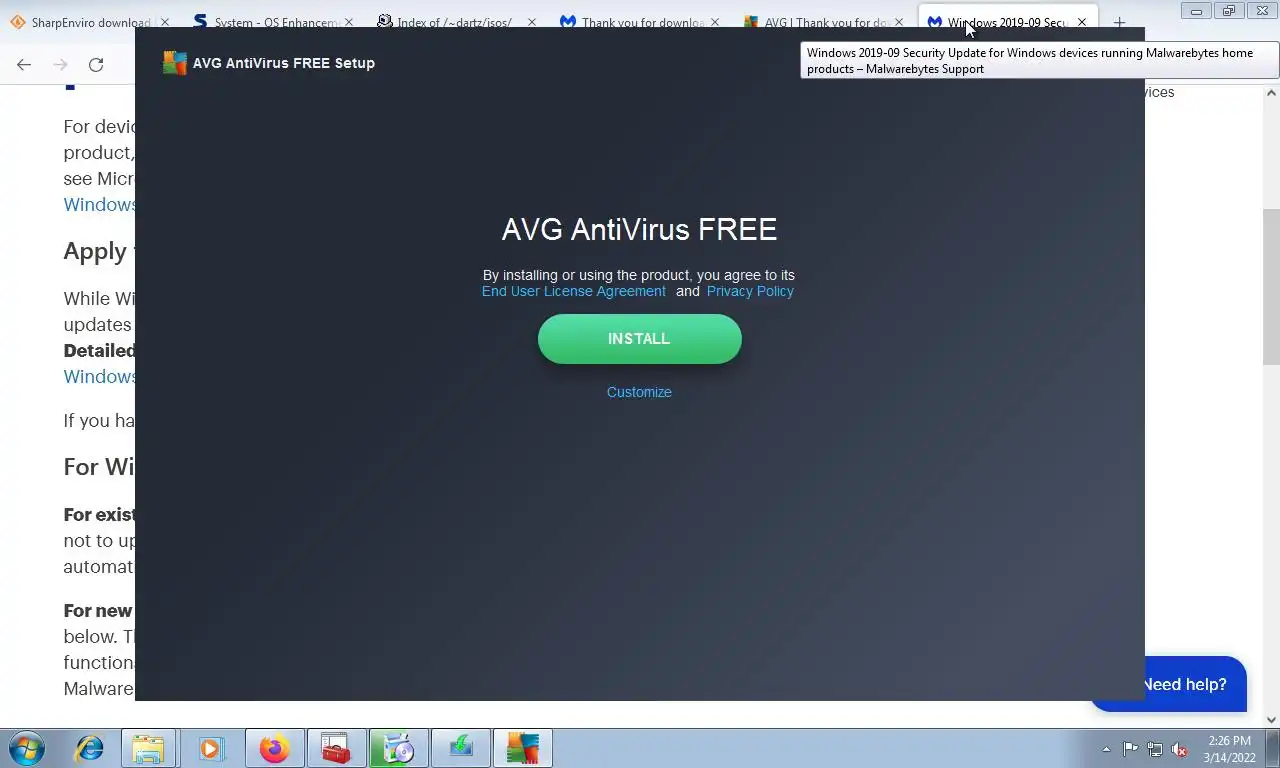Close the AVG Thank you tab
This screenshot has height=768, width=1280.
(898, 22)
